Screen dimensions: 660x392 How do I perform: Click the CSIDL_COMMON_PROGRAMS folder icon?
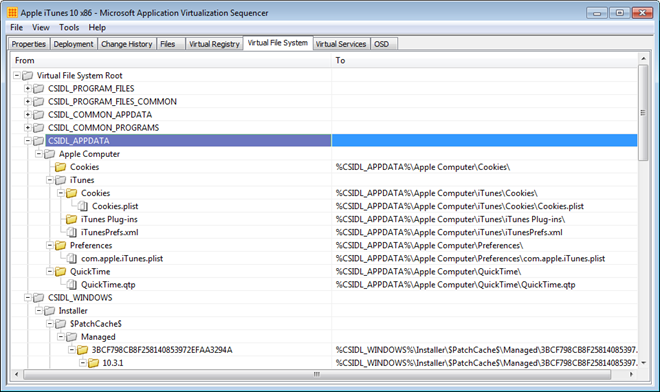39,128
